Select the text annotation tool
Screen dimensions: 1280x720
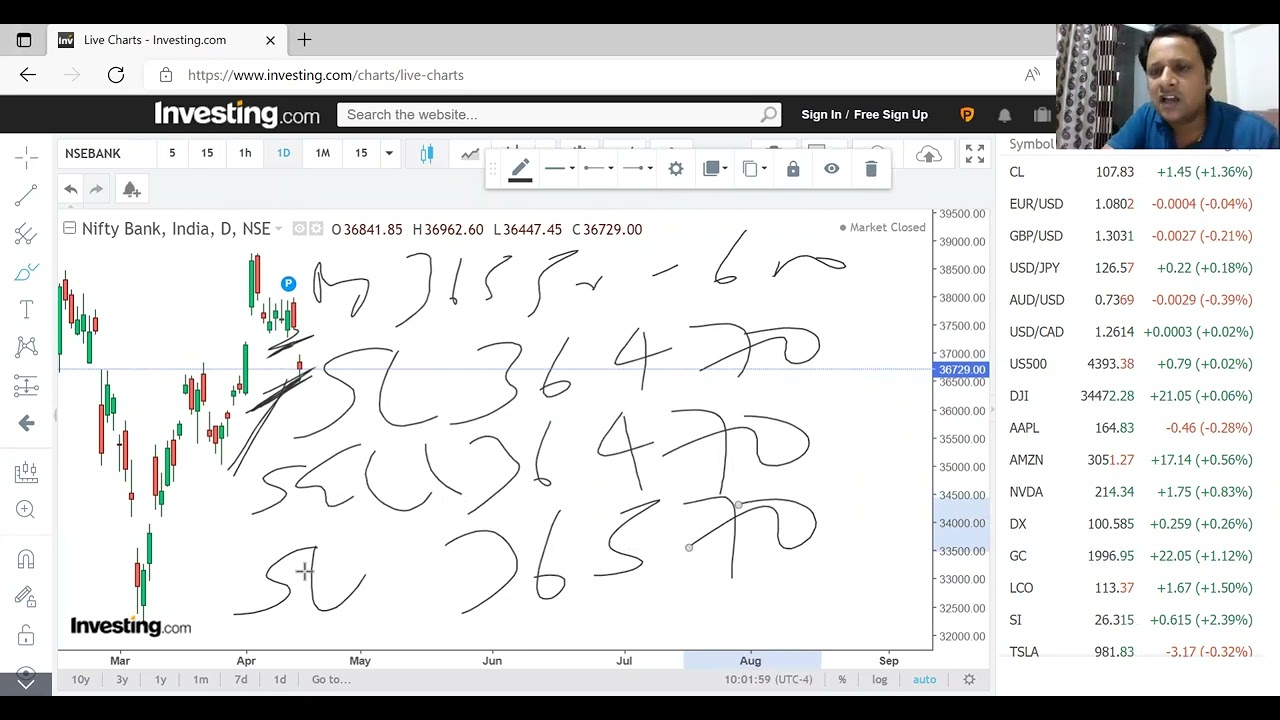[x=27, y=310]
